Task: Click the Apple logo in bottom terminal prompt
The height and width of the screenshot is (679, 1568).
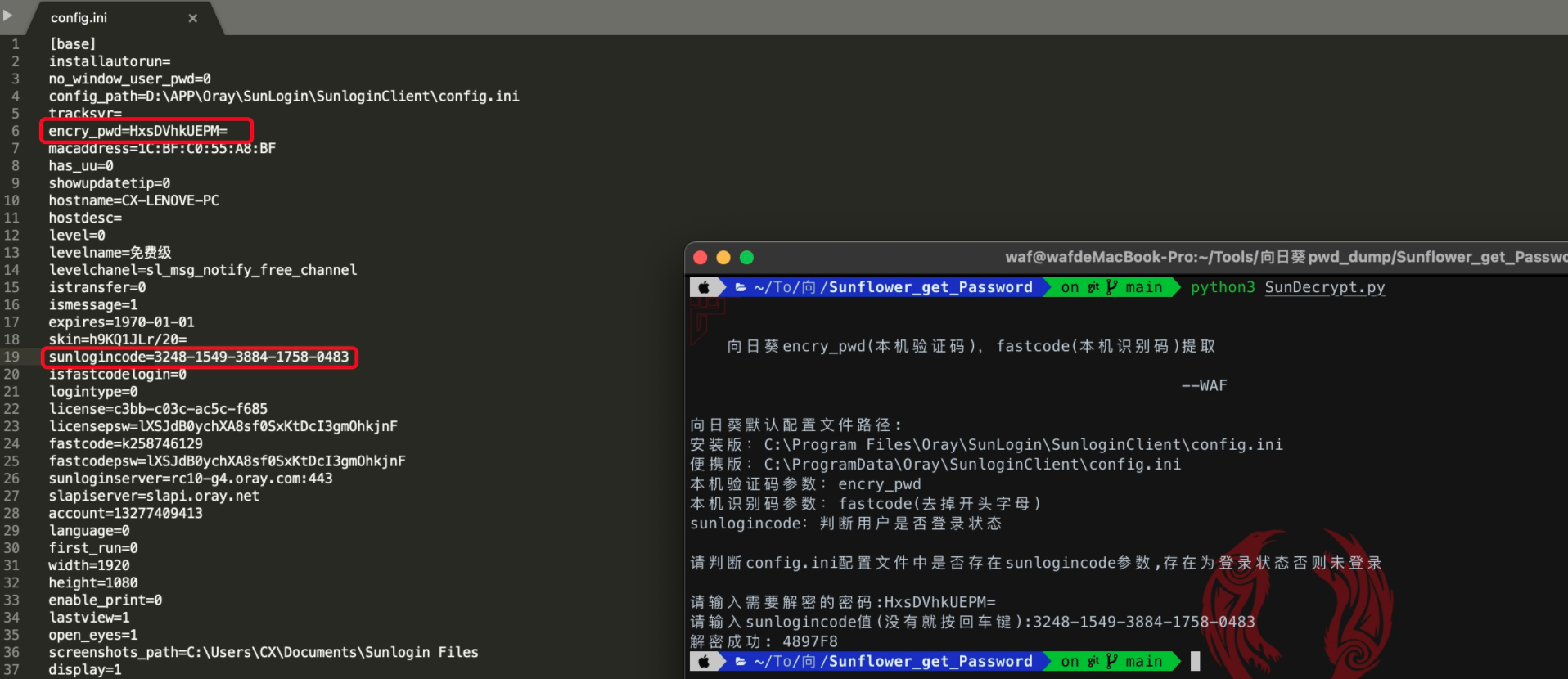Action: click(x=704, y=661)
